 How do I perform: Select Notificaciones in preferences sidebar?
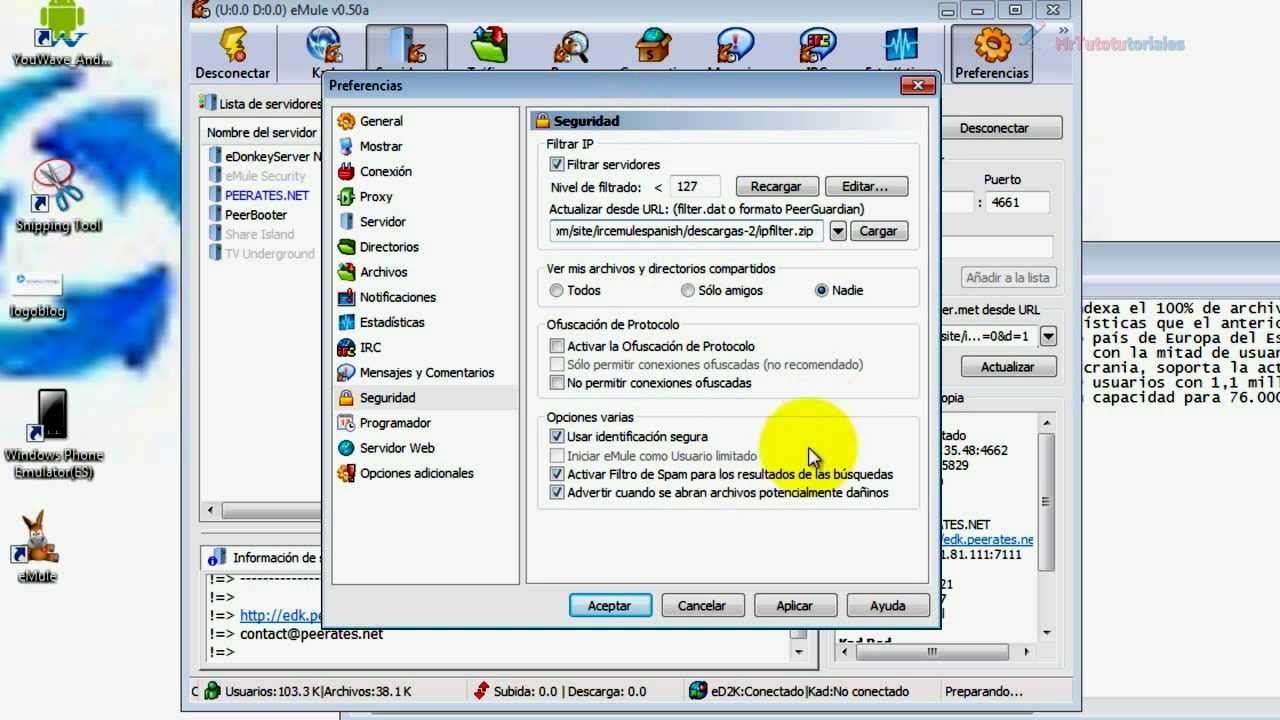click(x=397, y=297)
